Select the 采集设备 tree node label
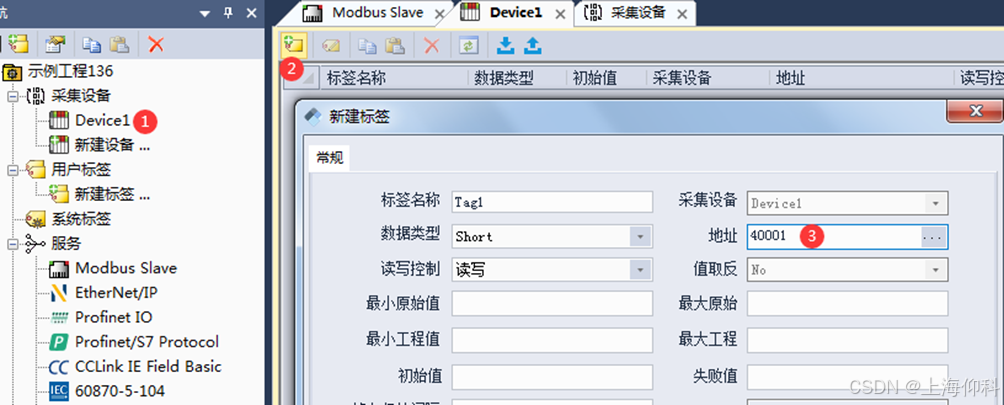 [x=81, y=96]
